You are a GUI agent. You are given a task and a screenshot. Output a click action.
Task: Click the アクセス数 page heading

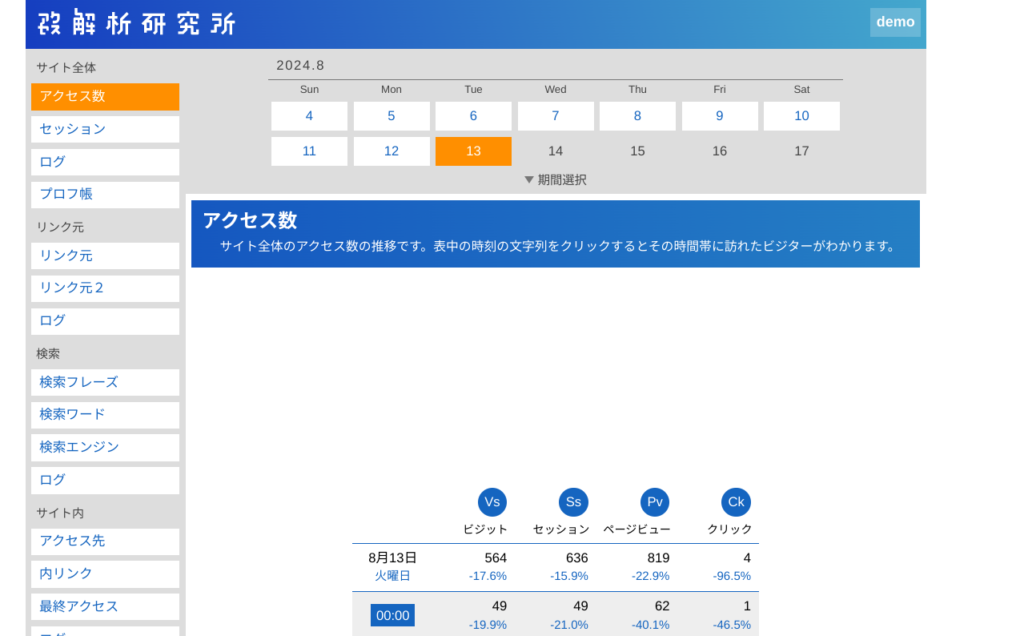coord(250,221)
